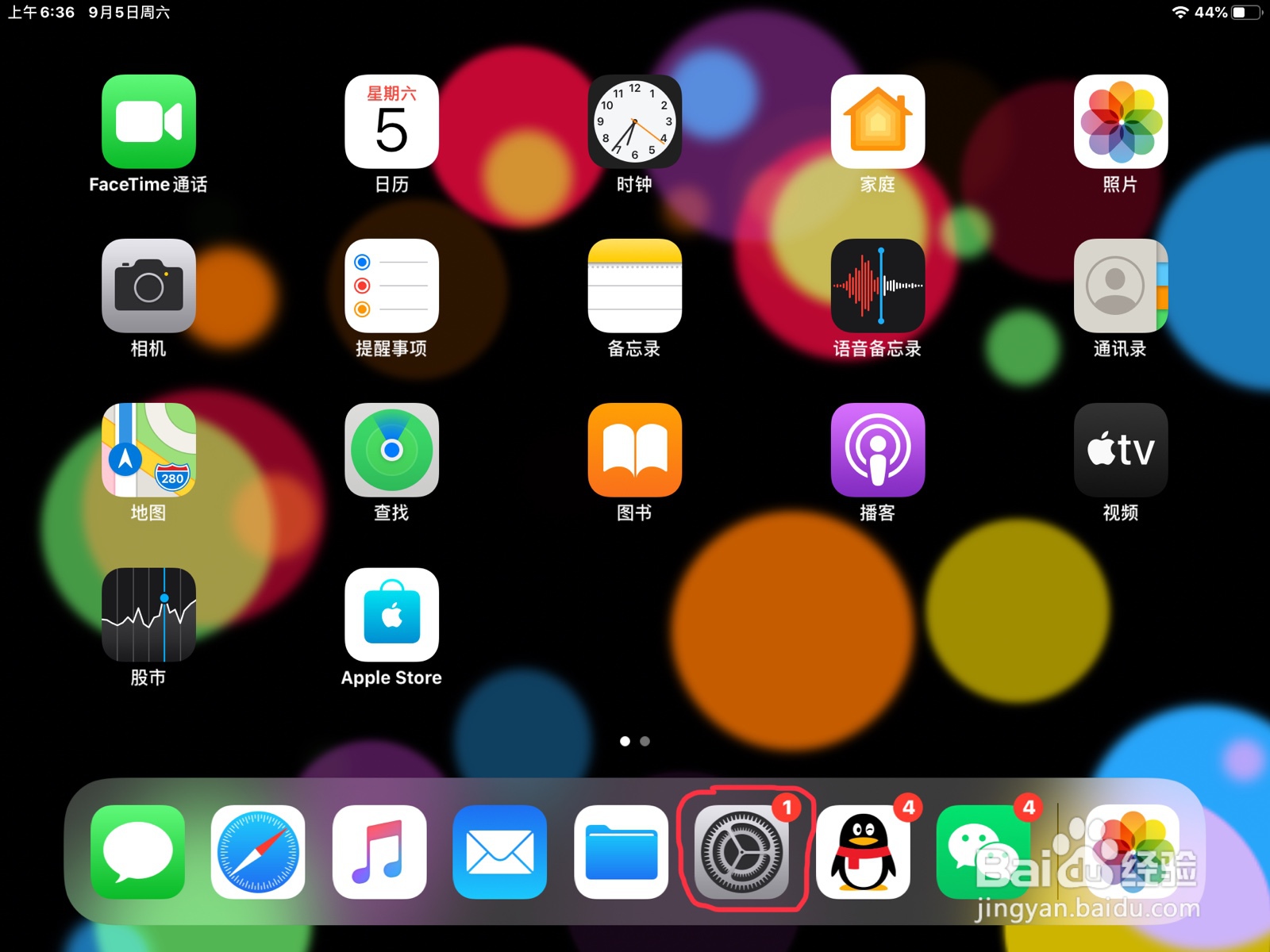Image resolution: width=1270 pixels, height=952 pixels.
Task: Launch QQ penguin app in dock
Action: 863,852
